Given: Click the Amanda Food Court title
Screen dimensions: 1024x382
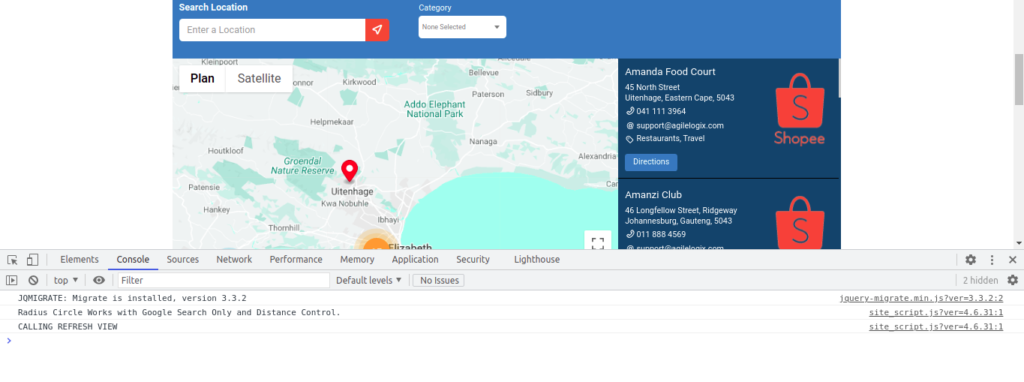Looking at the screenshot, I should tap(670, 72).
